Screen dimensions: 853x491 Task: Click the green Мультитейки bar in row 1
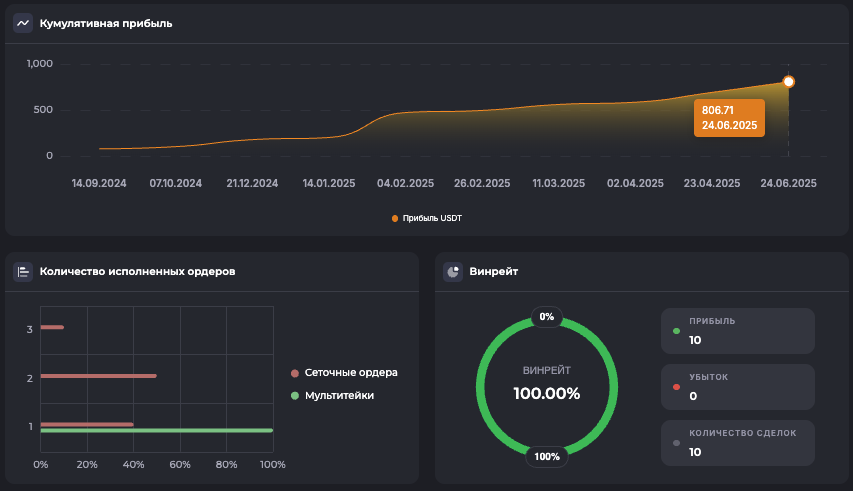pos(156,431)
